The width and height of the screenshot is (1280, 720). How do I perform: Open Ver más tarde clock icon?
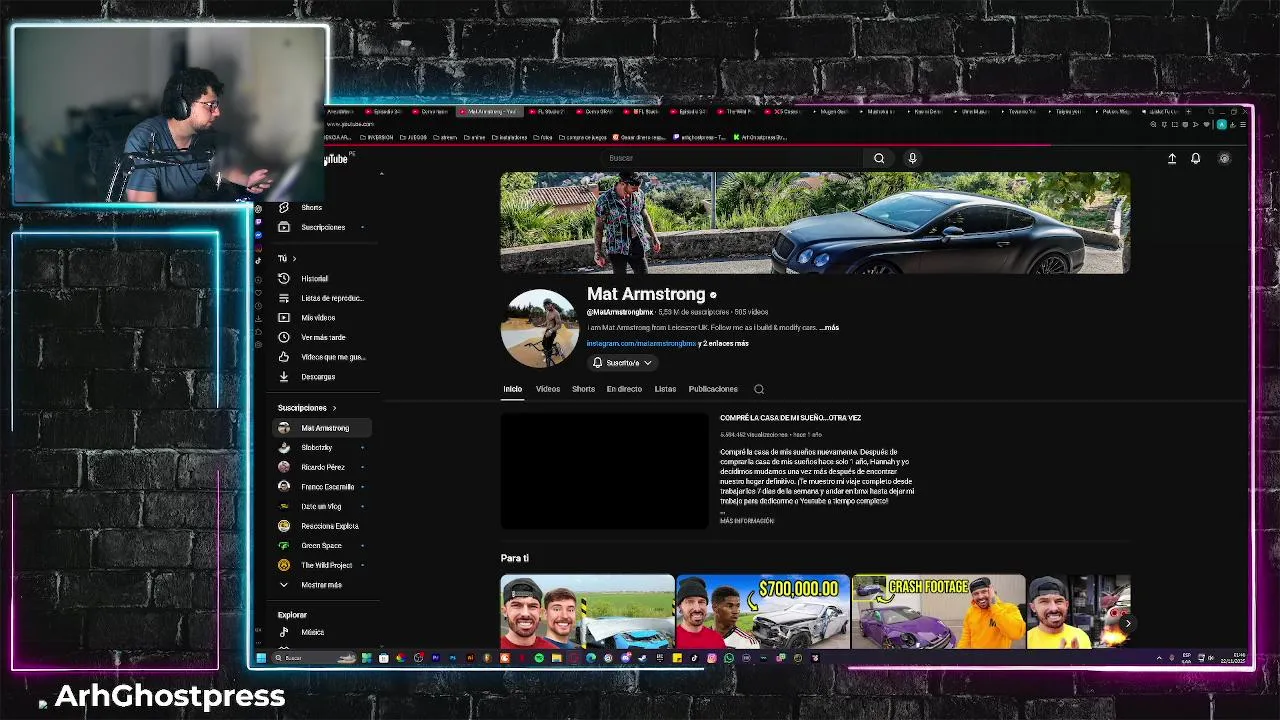click(284, 337)
